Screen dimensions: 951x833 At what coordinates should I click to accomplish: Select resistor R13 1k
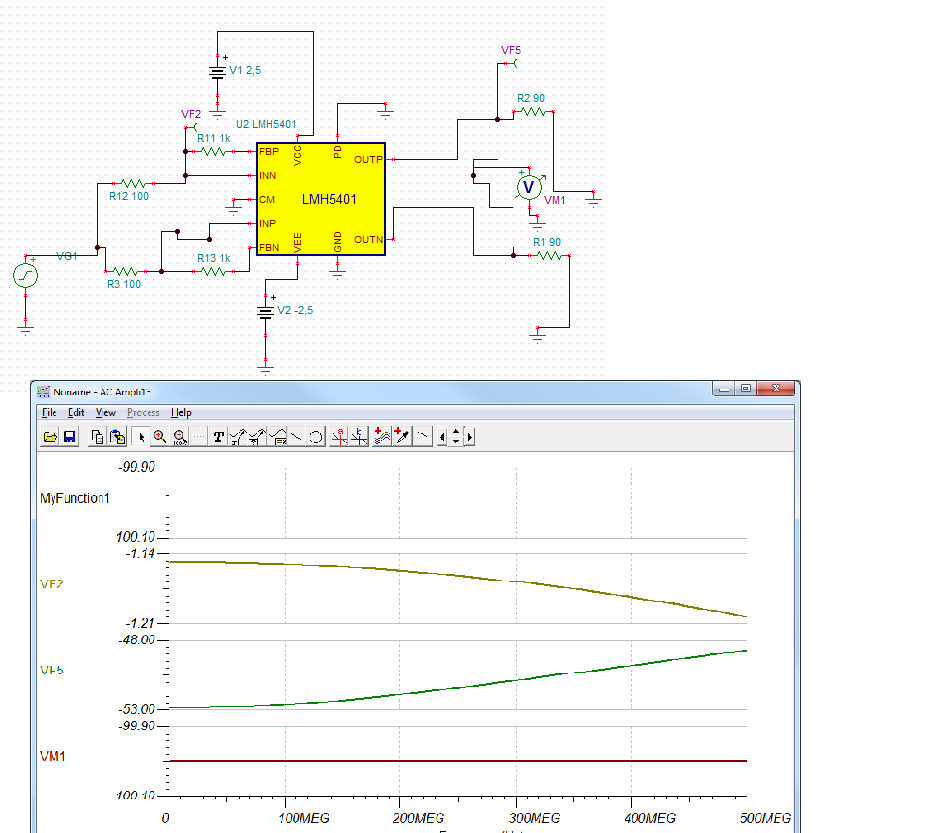click(x=213, y=271)
